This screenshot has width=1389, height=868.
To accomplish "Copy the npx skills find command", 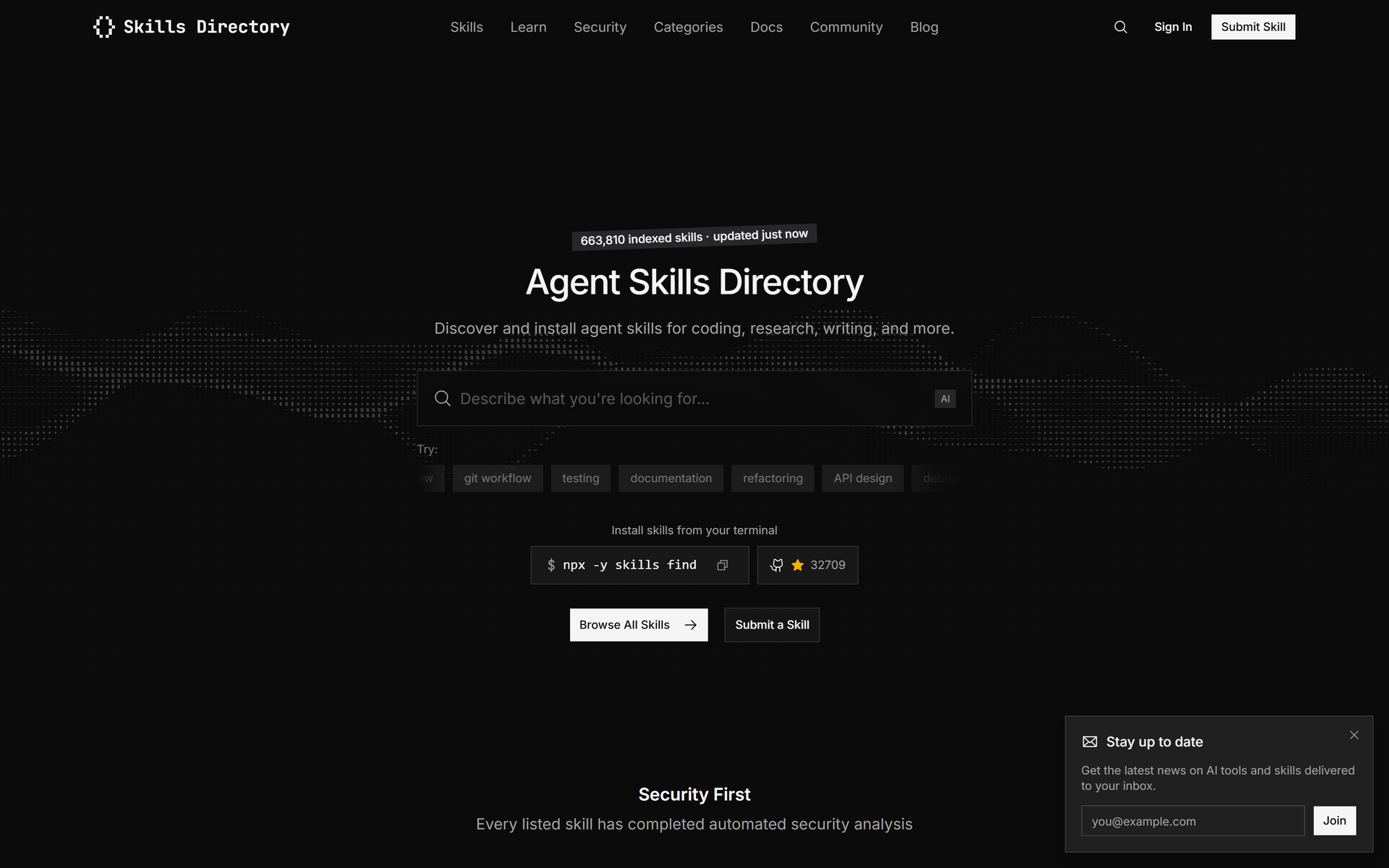I will (x=722, y=566).
